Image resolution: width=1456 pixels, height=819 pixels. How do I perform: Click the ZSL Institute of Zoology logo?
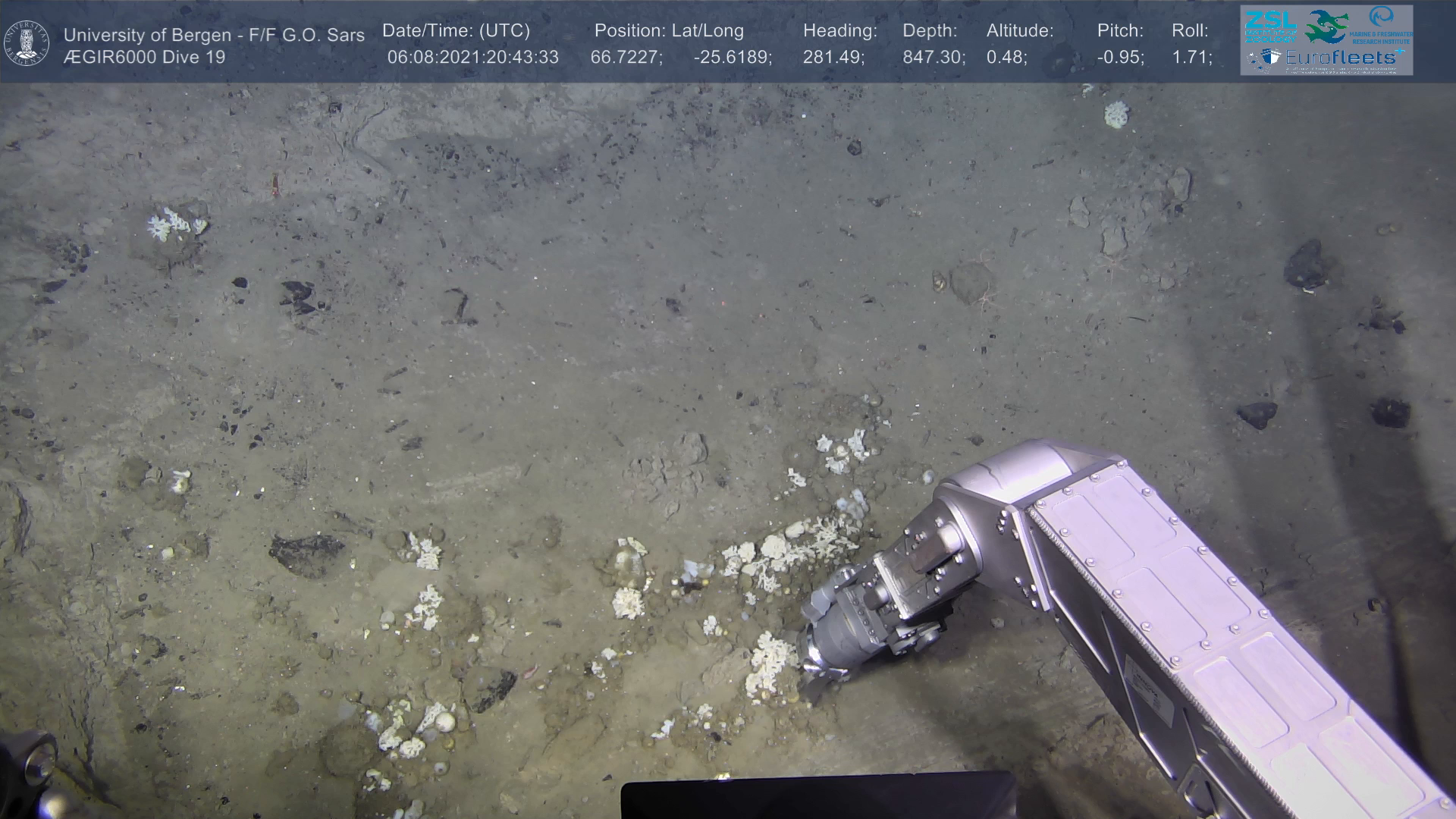click(x=1269, y=28)
